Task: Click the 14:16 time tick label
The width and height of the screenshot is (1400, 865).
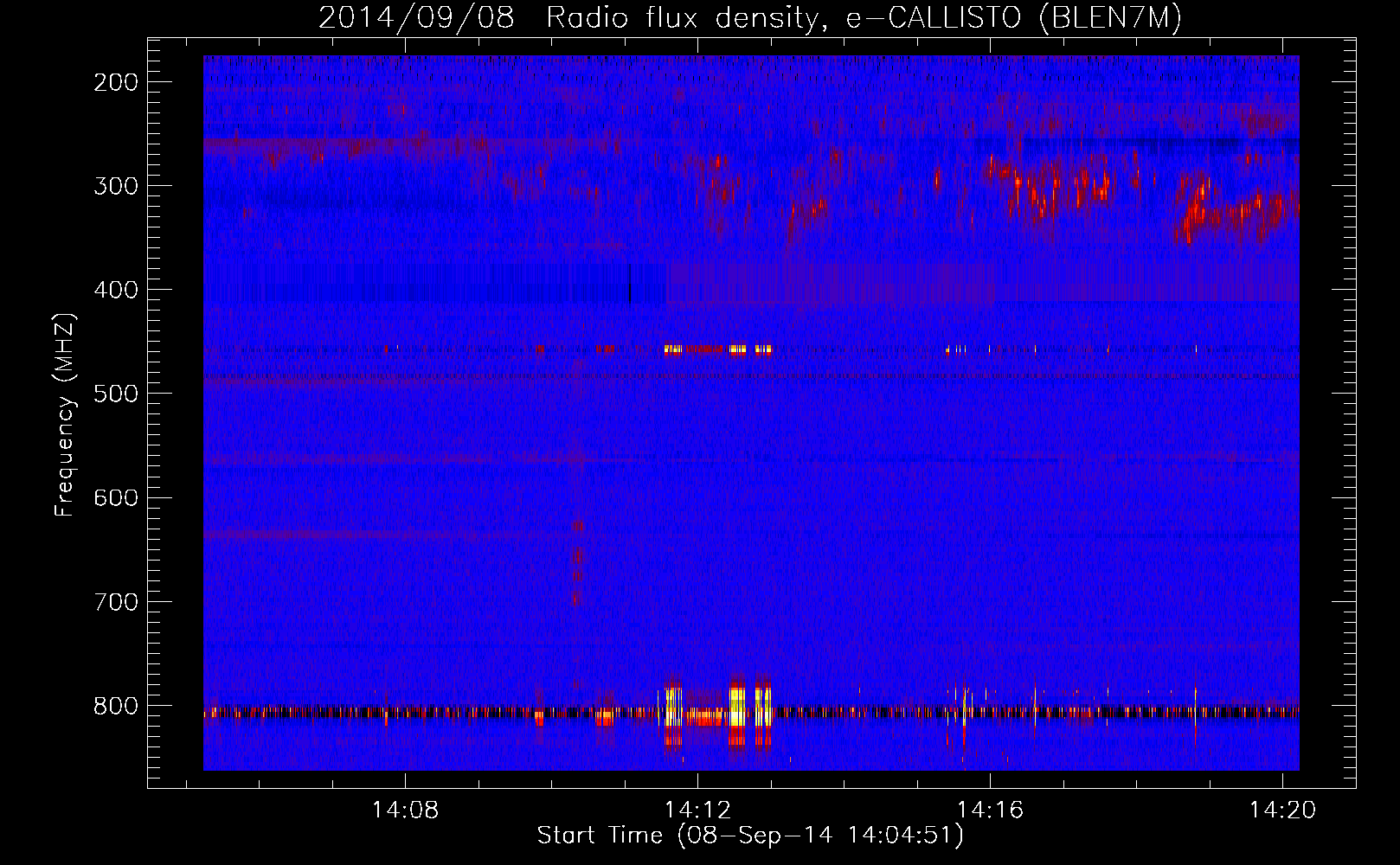Action: coord(990,810)
